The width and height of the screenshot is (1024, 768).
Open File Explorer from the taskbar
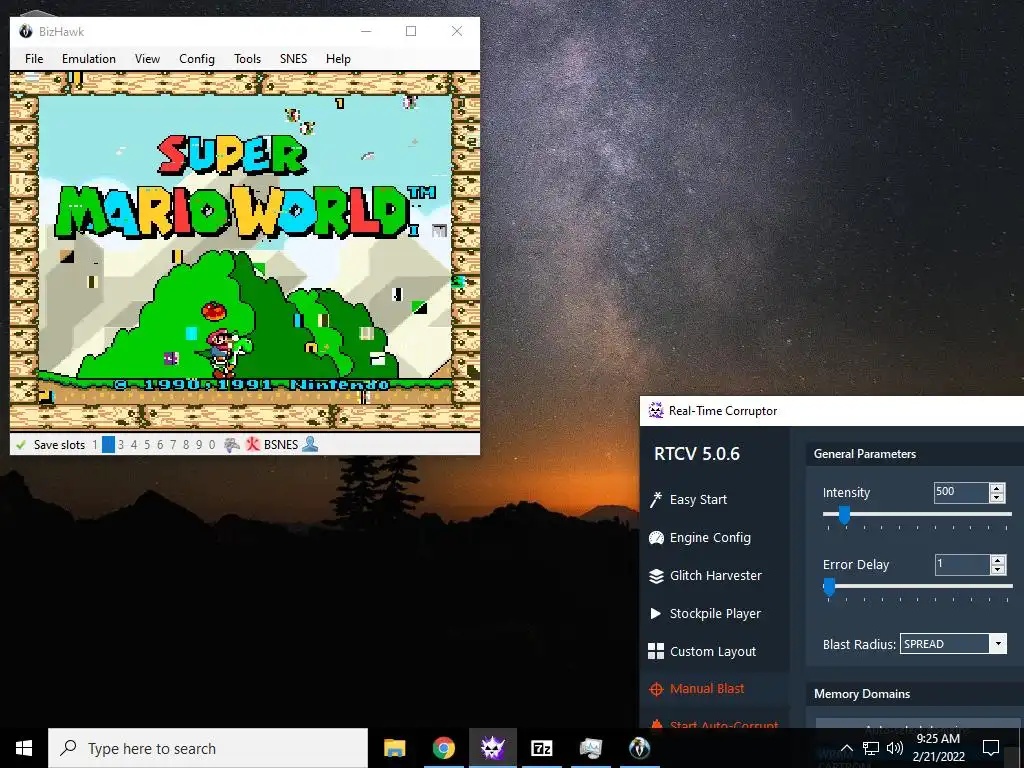click(394, 748)
